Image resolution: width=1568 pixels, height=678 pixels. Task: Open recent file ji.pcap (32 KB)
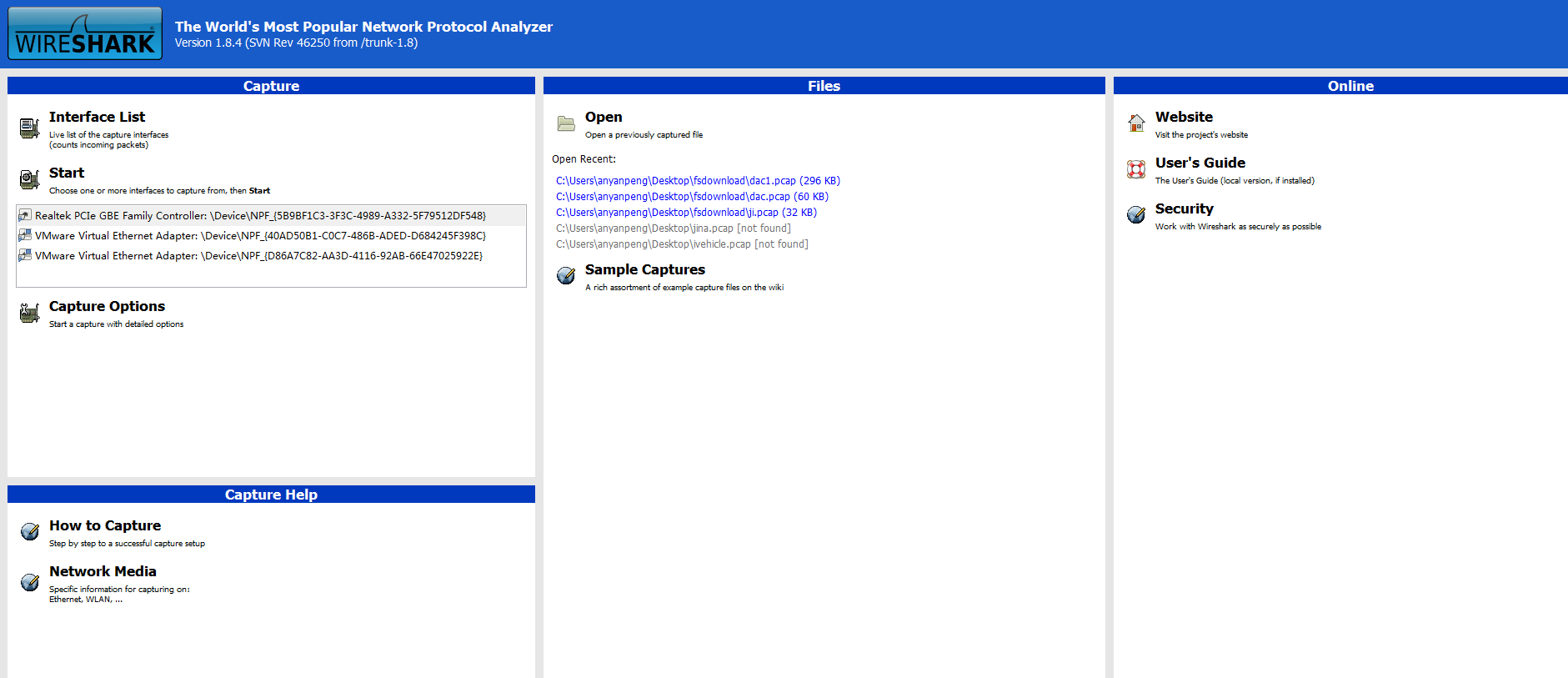click(686, 212)
